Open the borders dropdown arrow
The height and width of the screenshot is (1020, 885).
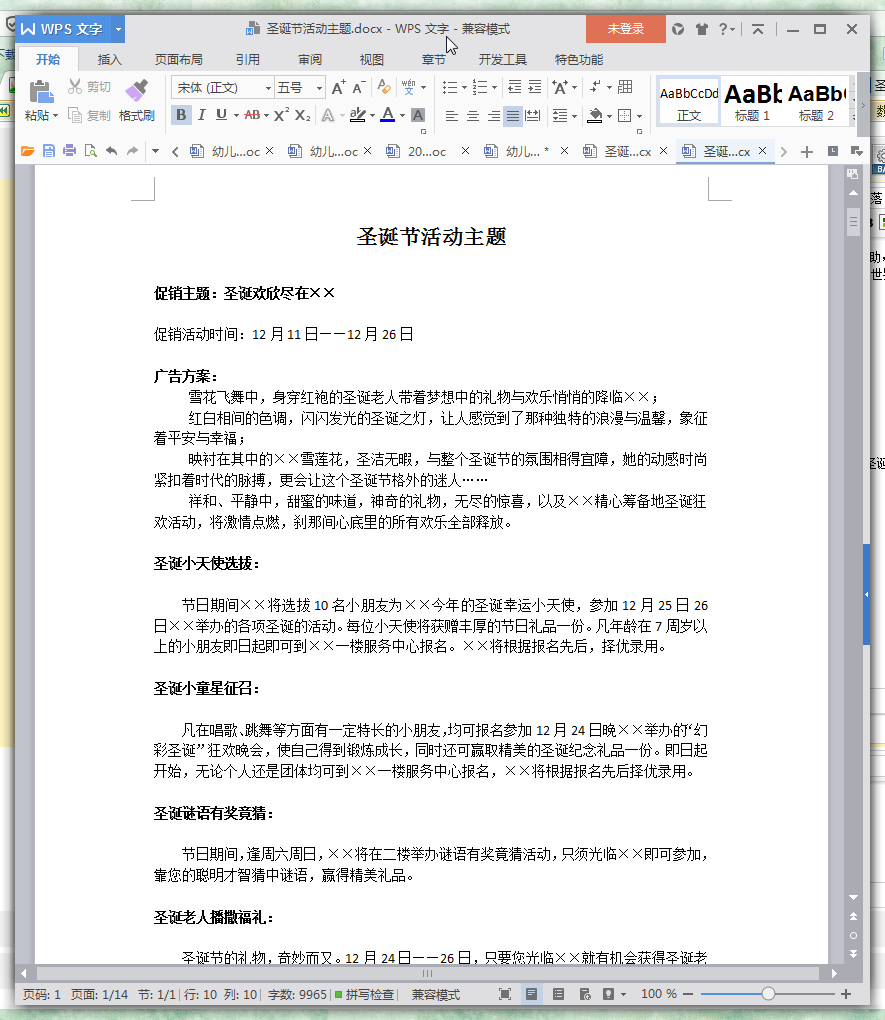(x=640, y=116)
